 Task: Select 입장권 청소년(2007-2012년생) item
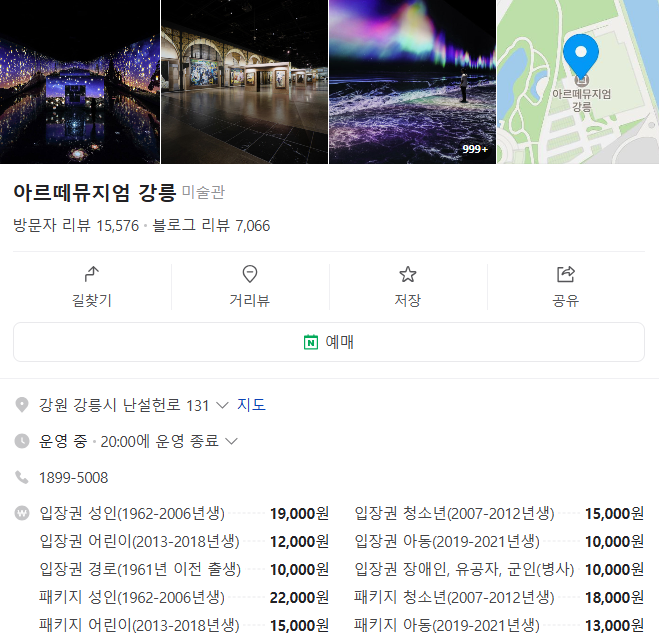point(454,514)
